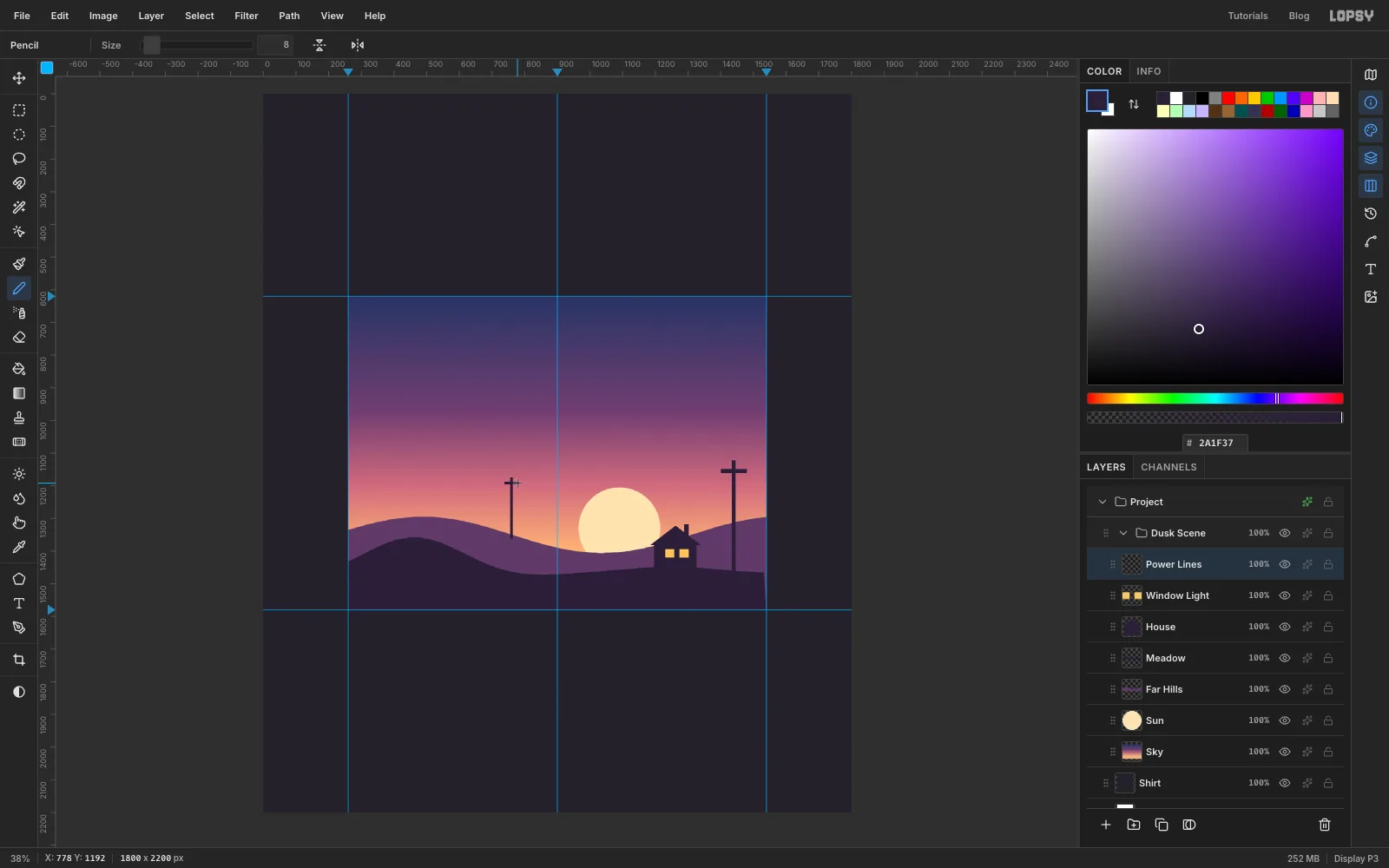Collapse the Dusk Scene folder

[1123, 533]
